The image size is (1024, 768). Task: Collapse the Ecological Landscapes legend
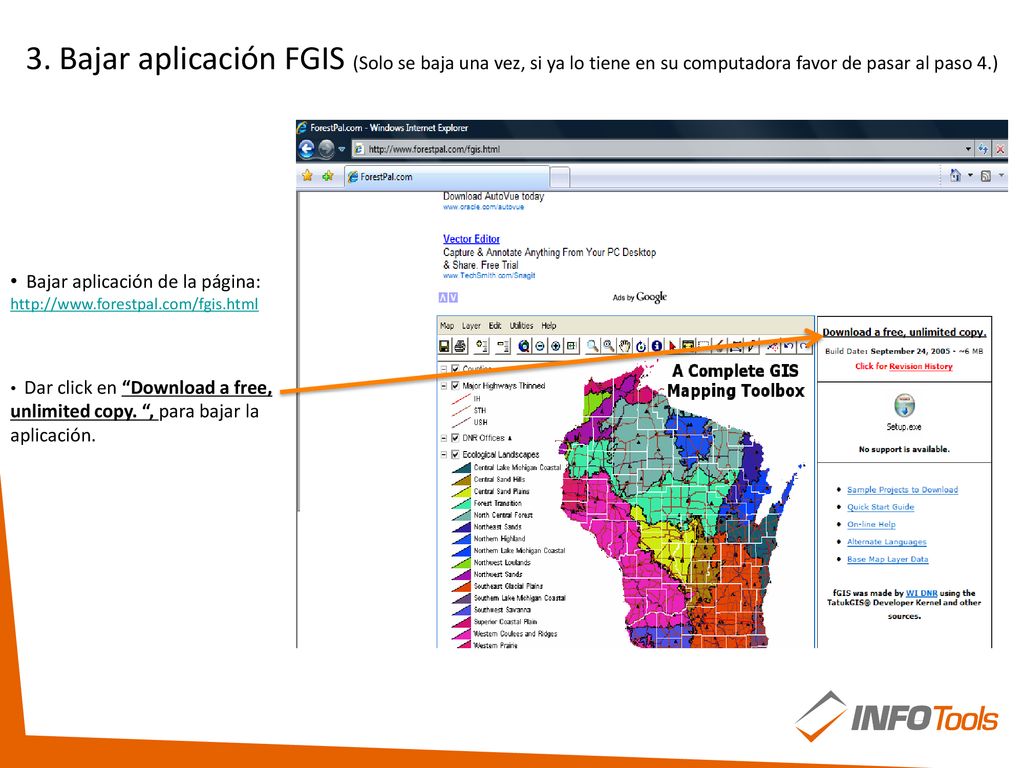pyautogui.click(x=443, y=455)
